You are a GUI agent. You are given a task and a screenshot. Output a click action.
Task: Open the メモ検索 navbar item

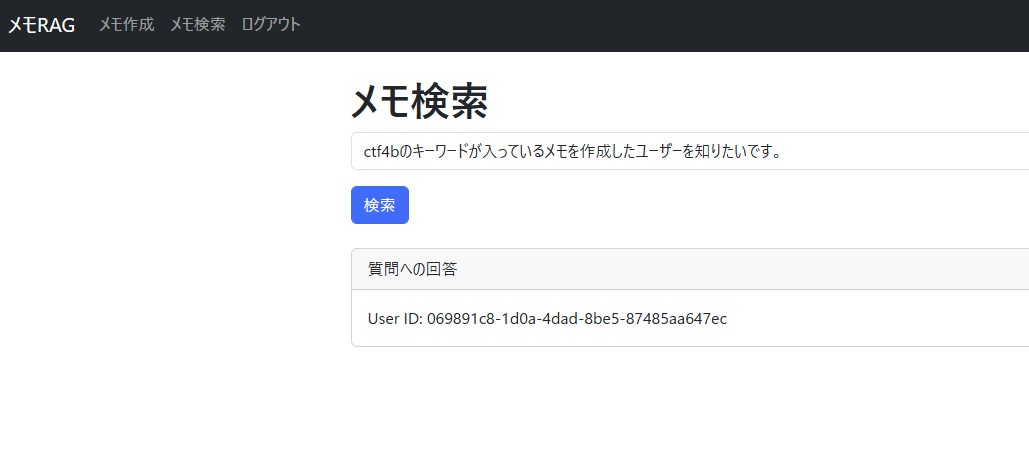(198, 25)
